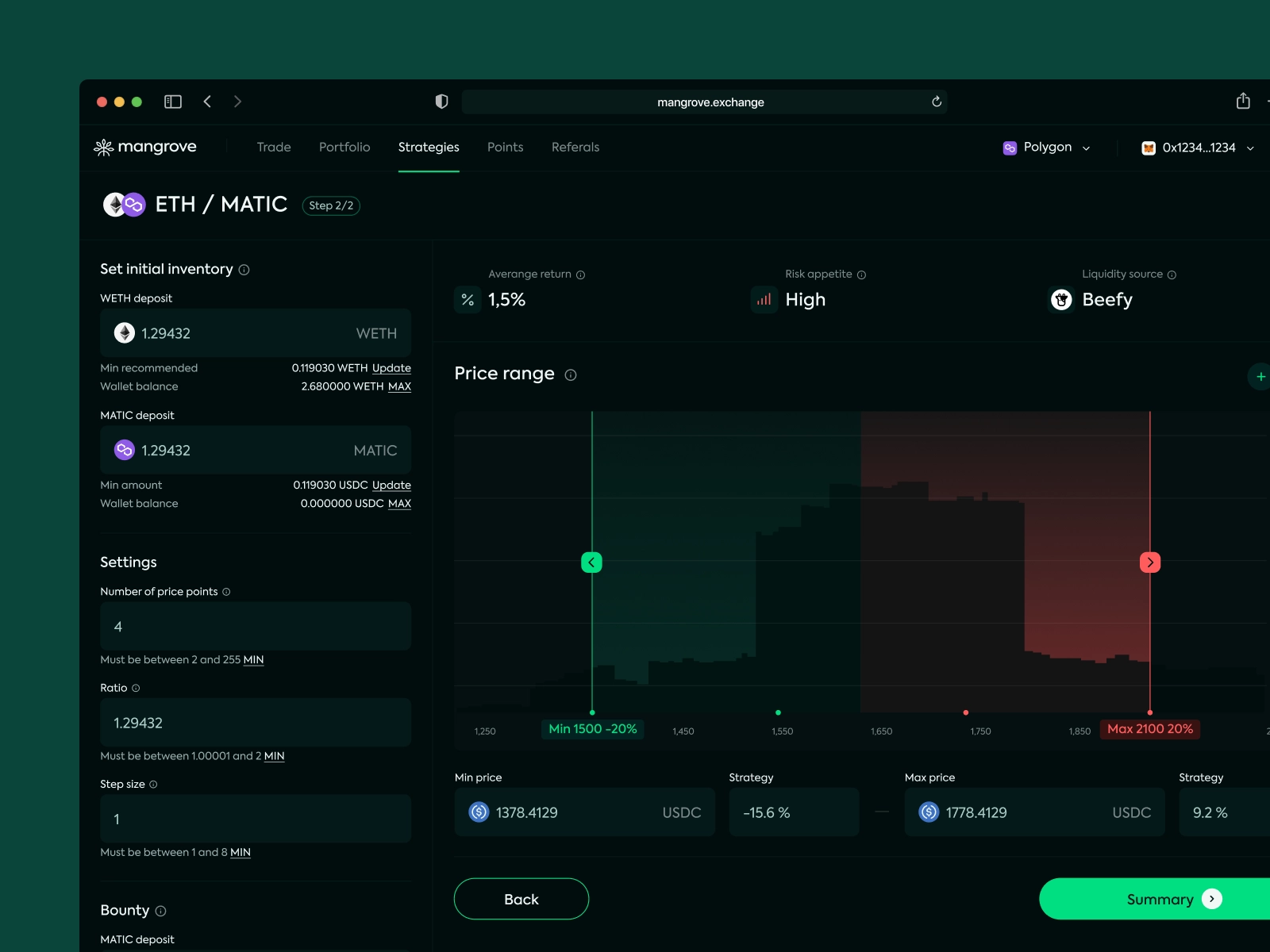Open info icon beside Risk appetite
The image size is (1270, 952).
(x=861, y=275)
